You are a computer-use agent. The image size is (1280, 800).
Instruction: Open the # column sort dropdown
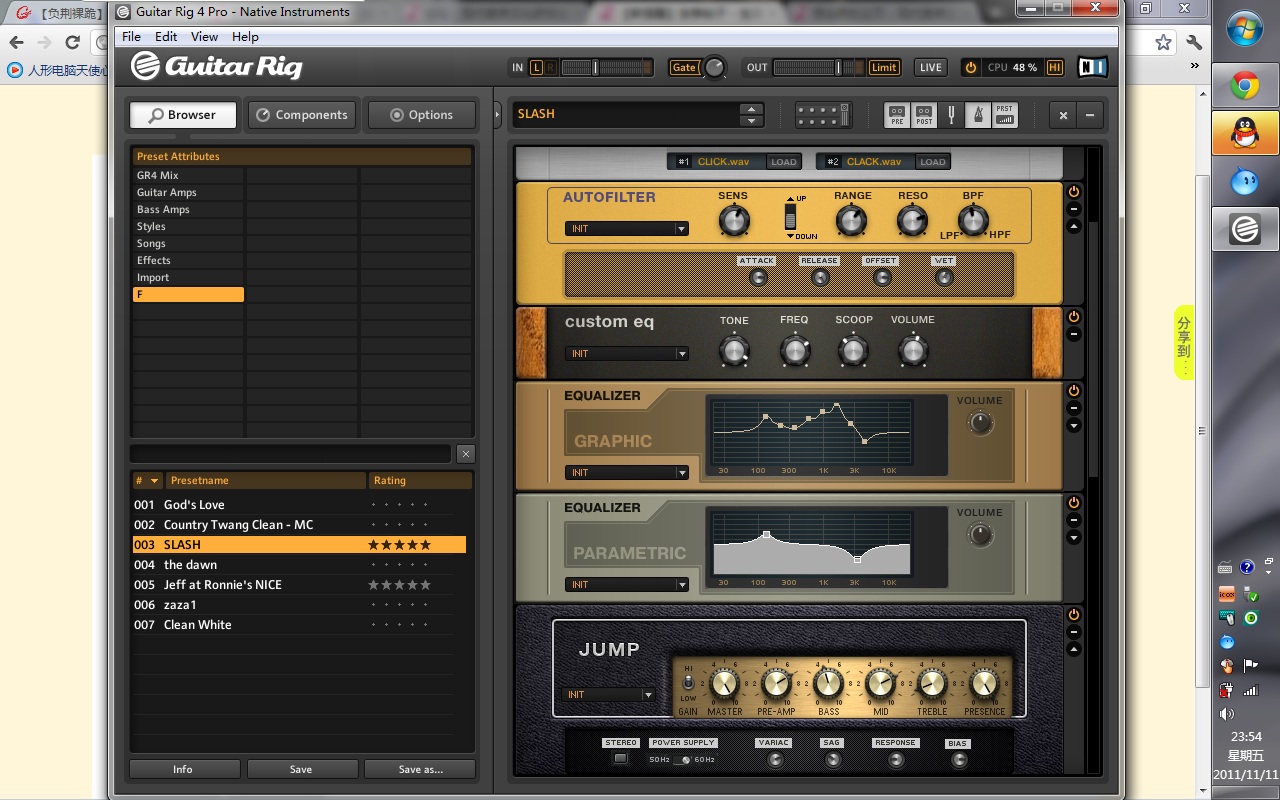tap(154, 481)
